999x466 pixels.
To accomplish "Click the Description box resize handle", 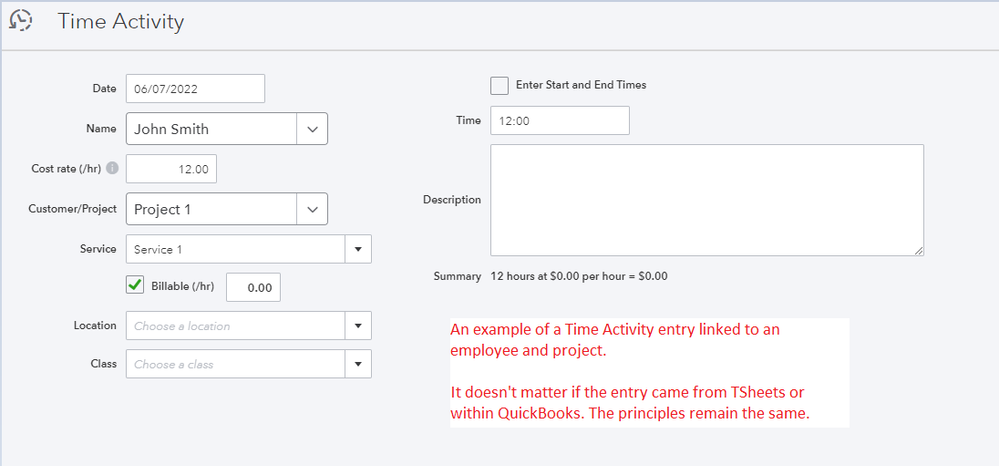I will (x=917, y=250).
